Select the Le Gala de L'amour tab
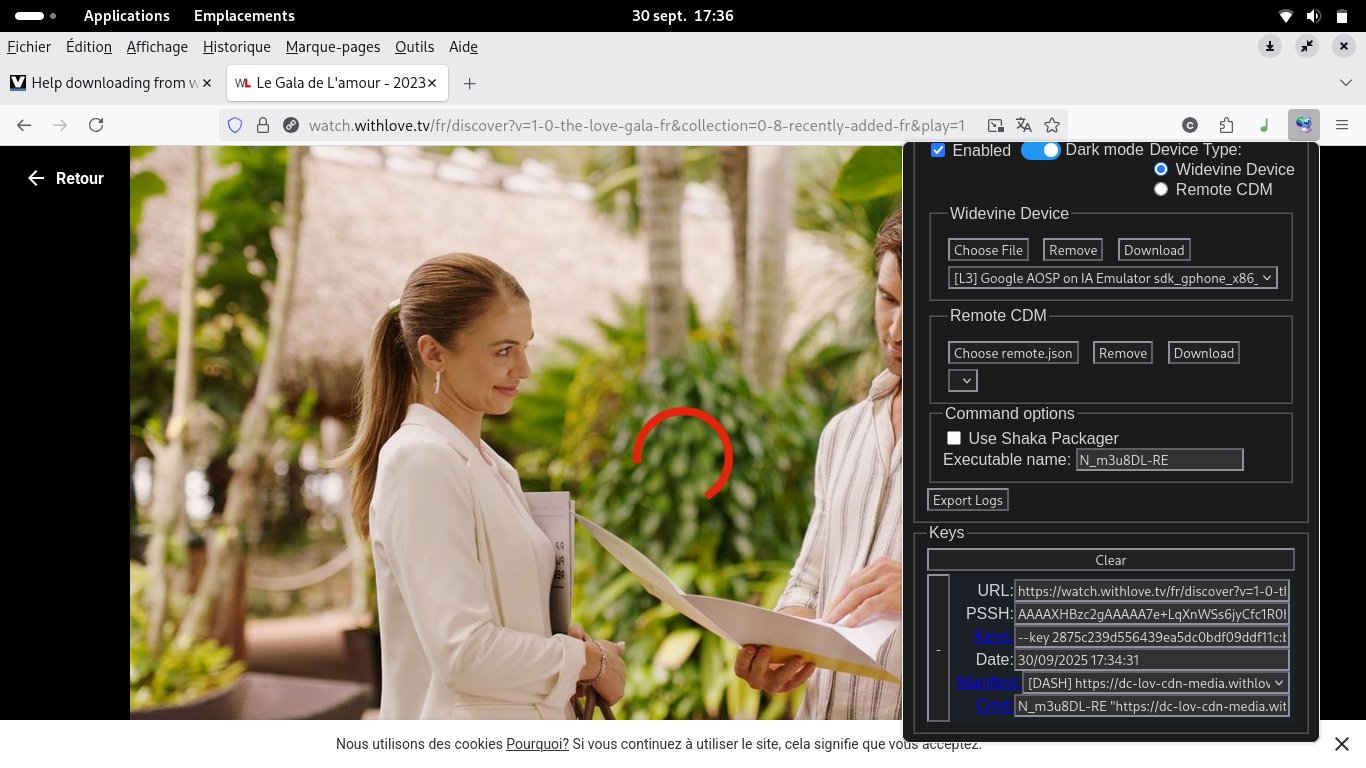This screenshot has width=1366, height=768. click(337, 83)
